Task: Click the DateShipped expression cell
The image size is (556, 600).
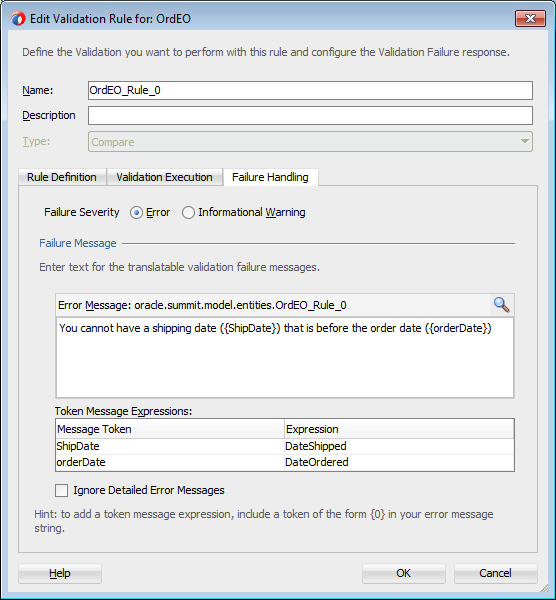Action: (x=399, y=446)
